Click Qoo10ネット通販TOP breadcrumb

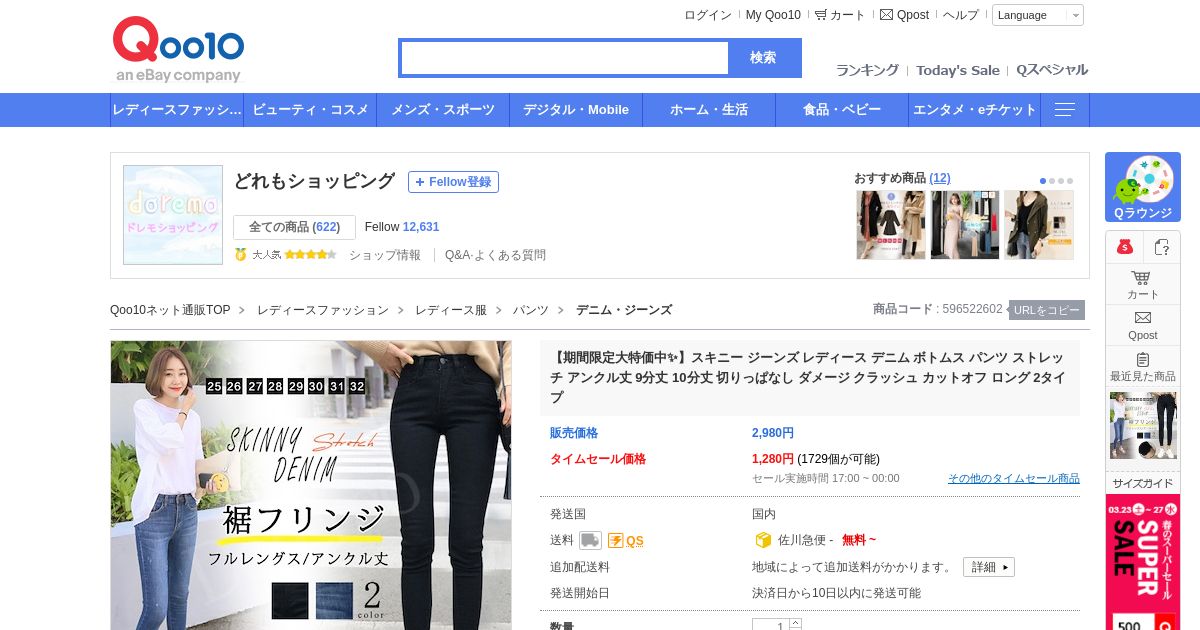tap(170, 310)
